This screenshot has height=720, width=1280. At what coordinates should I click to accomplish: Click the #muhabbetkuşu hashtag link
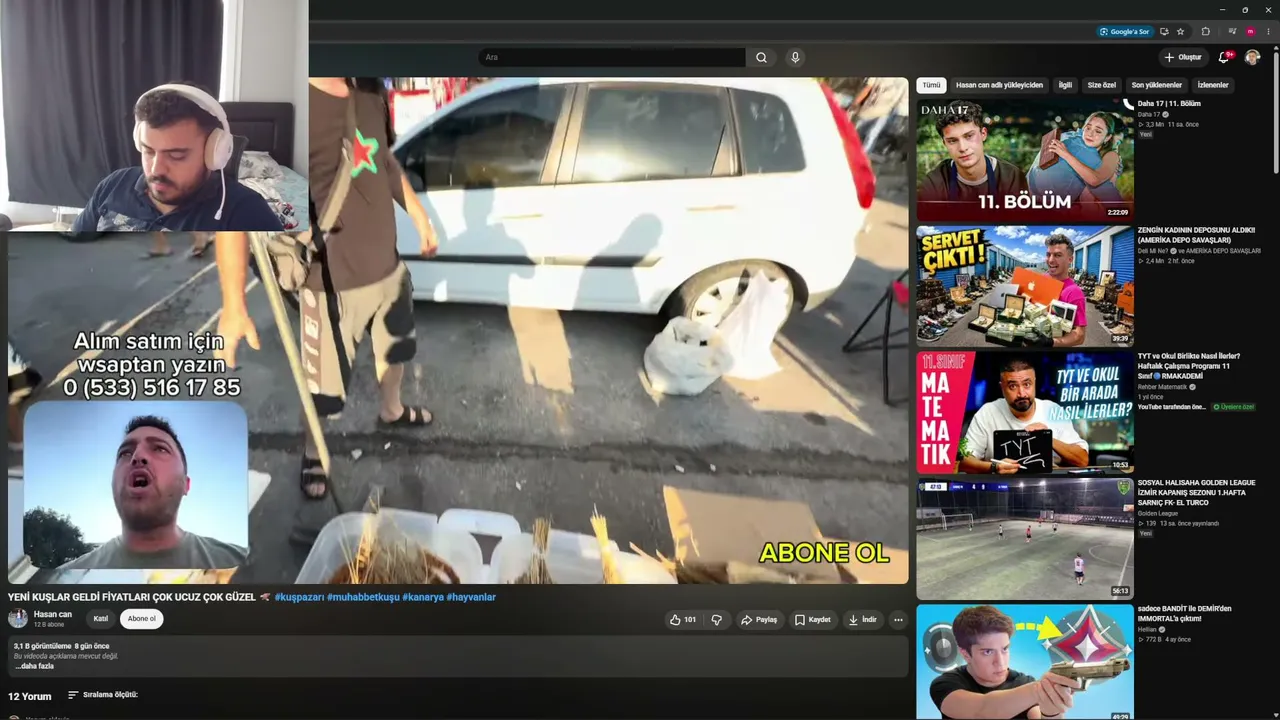point(363,597)
